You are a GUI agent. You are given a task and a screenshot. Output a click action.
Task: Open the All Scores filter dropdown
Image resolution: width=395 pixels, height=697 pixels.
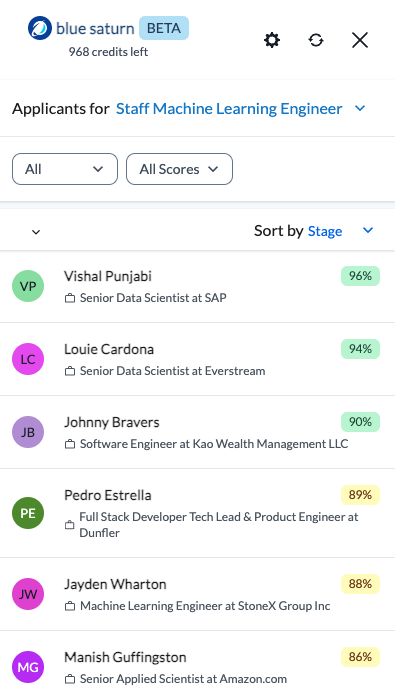(180, 169)
